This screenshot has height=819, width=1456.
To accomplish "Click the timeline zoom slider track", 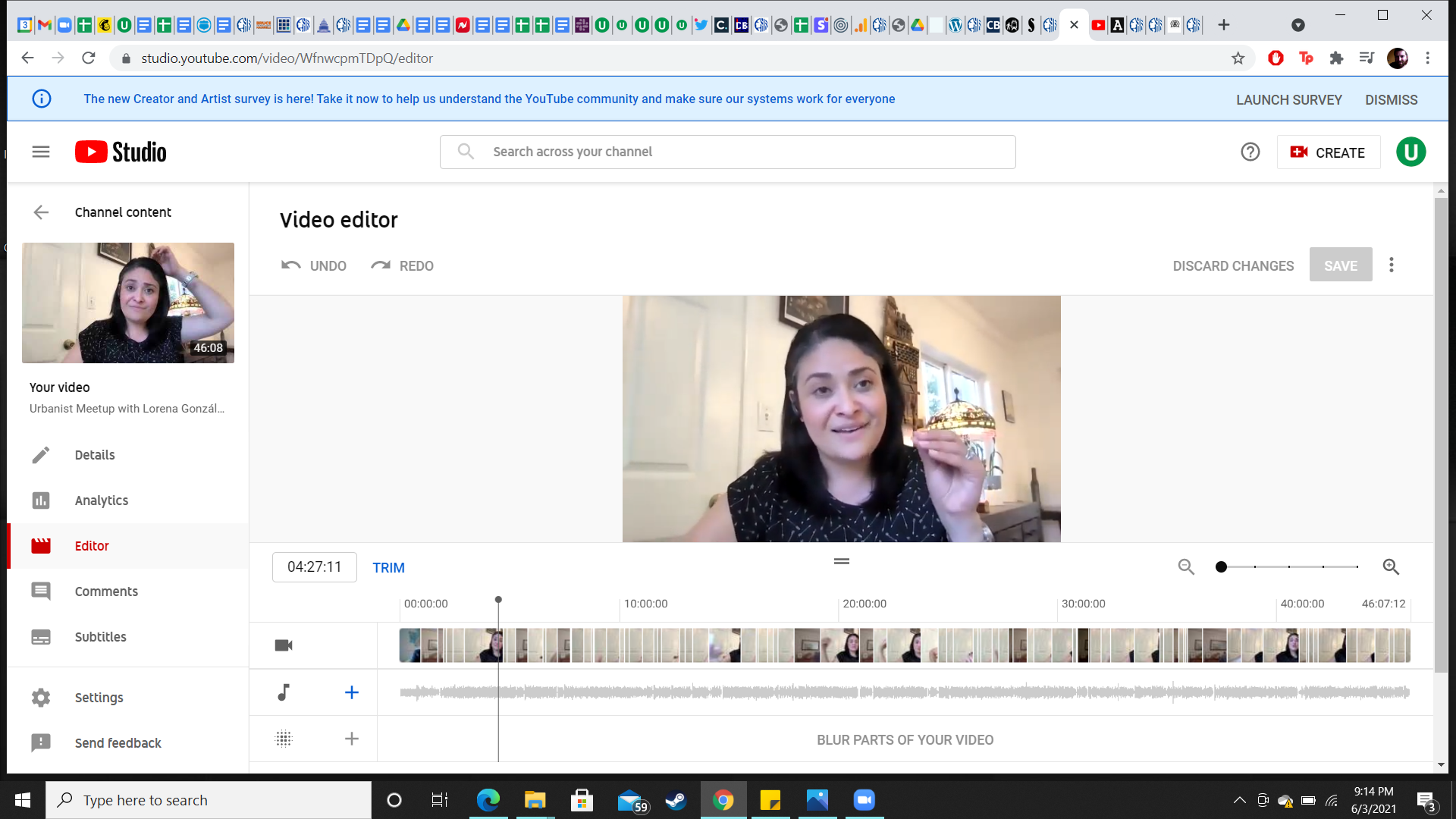I will (x=1289, y=566).
